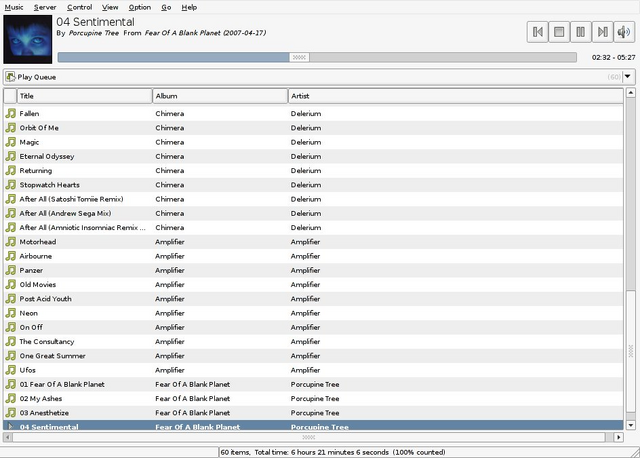Stop playback with the stop button

point(559,32)
